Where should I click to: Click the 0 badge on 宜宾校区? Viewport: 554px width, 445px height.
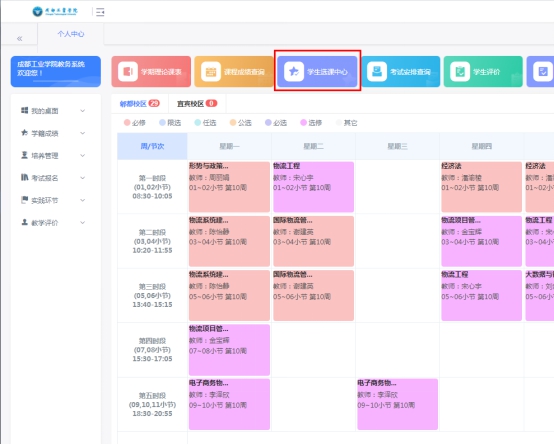211,103
